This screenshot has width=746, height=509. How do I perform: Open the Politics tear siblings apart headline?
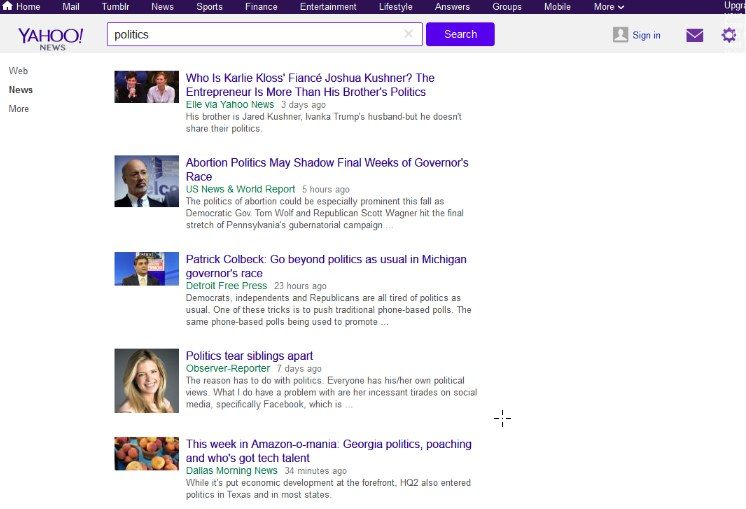[249, 356]
